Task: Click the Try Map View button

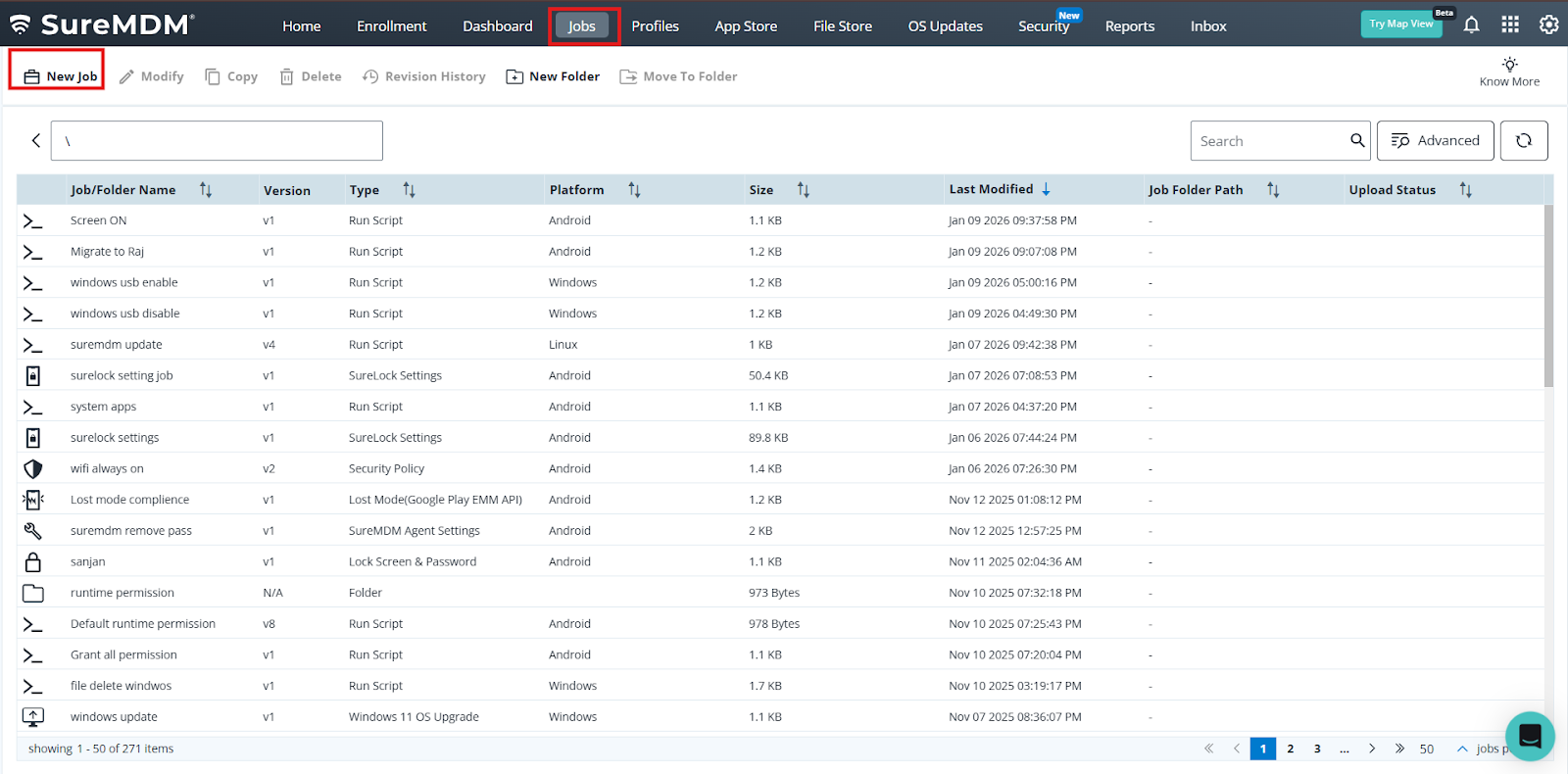Action: coord(1400,24)
